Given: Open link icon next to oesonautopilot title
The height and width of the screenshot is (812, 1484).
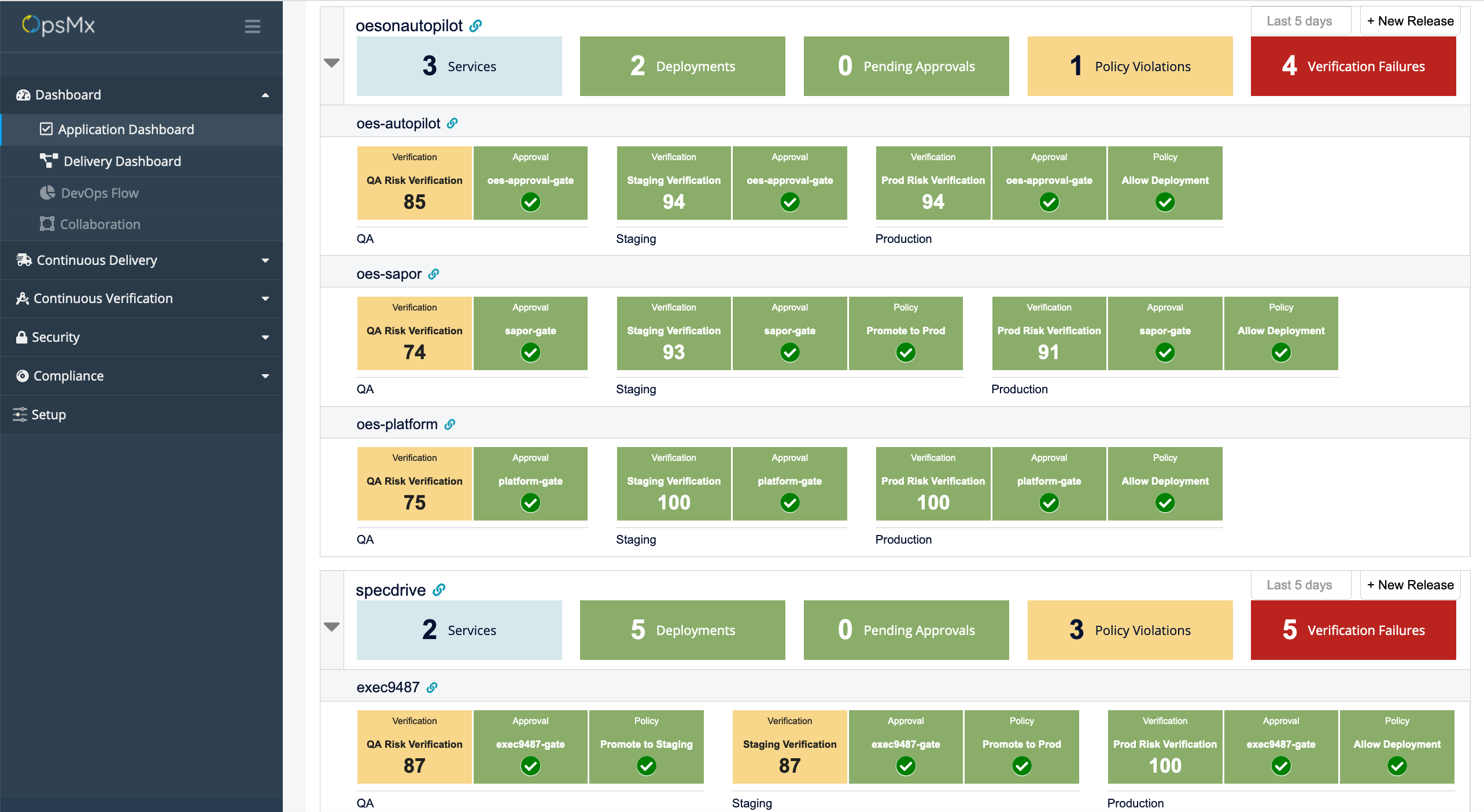Looking at the screenshot, I should (475, 26).
